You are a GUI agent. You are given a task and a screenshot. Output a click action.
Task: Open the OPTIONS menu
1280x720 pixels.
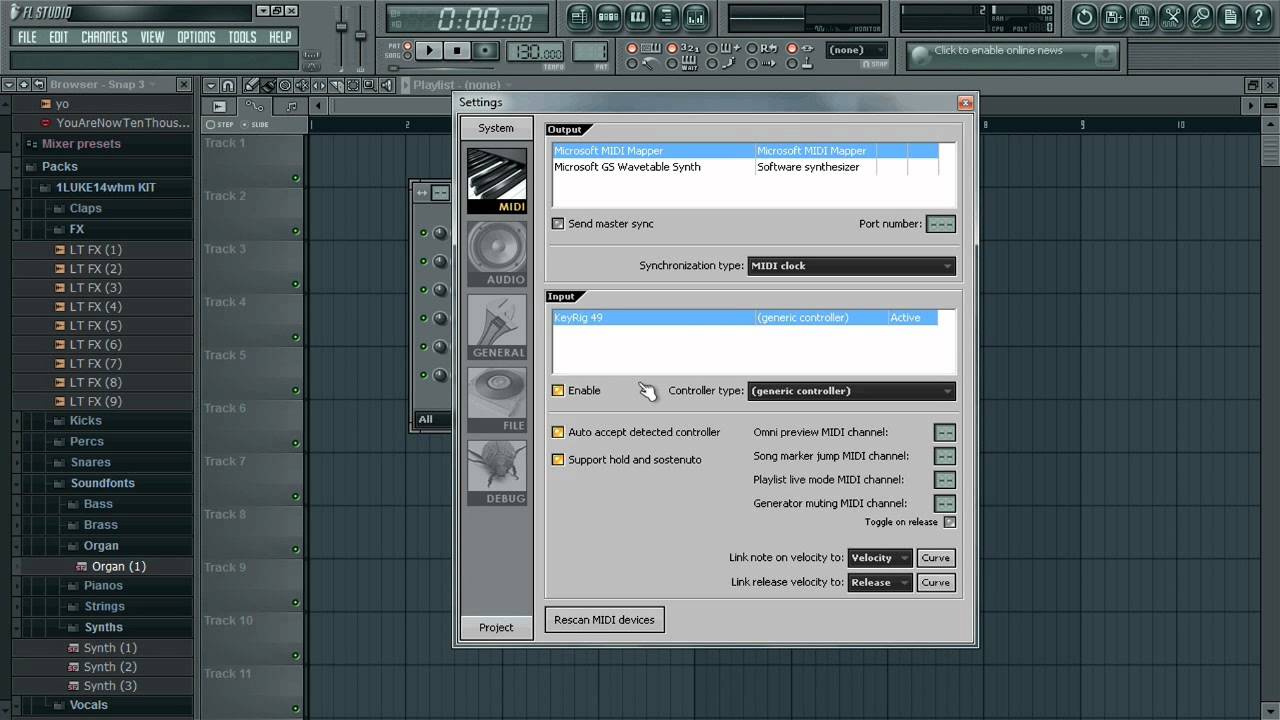coord(196,37)
